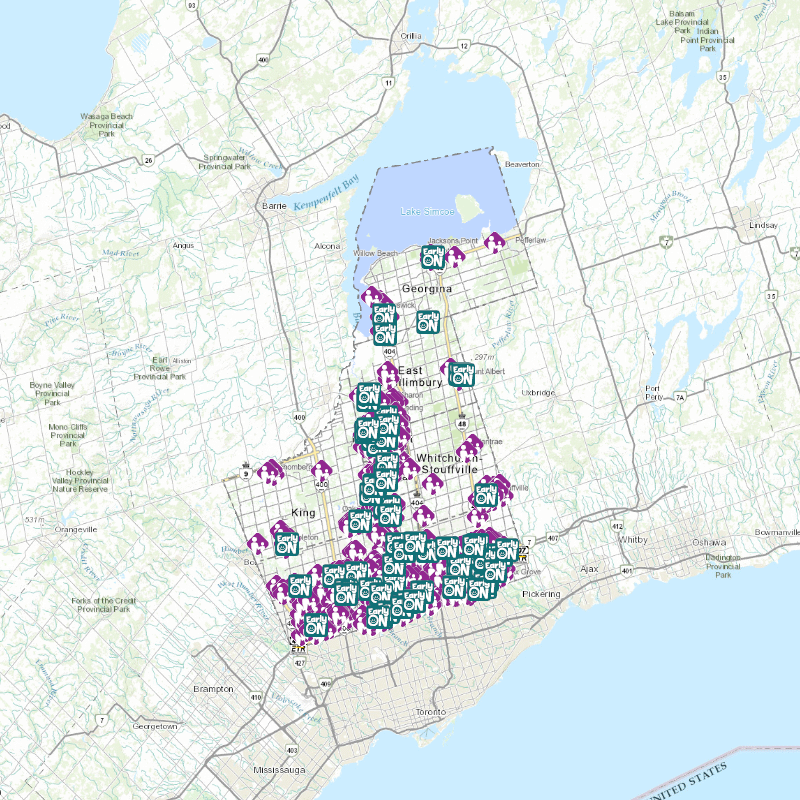Select the purple marker near Schomberg
This screenshot has height=800, width=800.
pos(269,471)
